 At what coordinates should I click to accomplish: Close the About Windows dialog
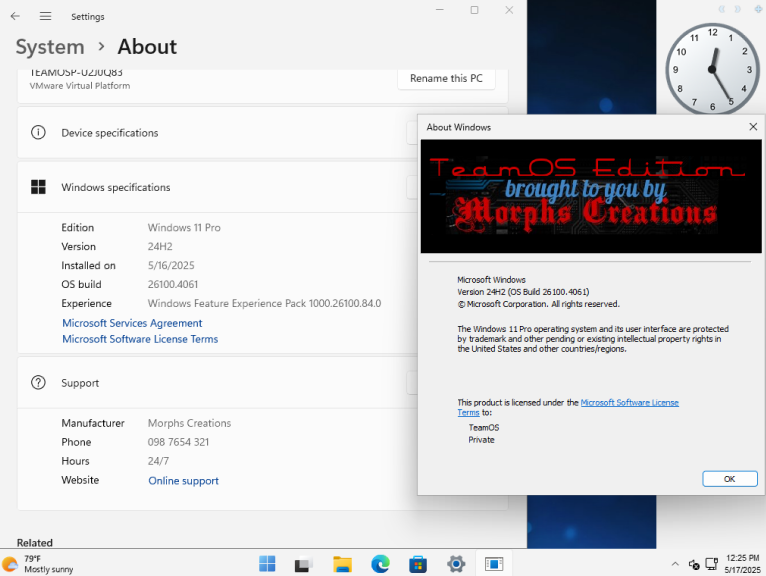pos(753,127)
